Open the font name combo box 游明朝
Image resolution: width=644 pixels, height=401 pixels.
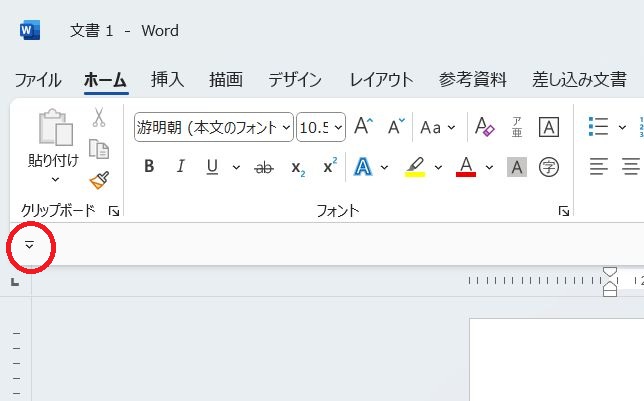(x=214, y=127)
